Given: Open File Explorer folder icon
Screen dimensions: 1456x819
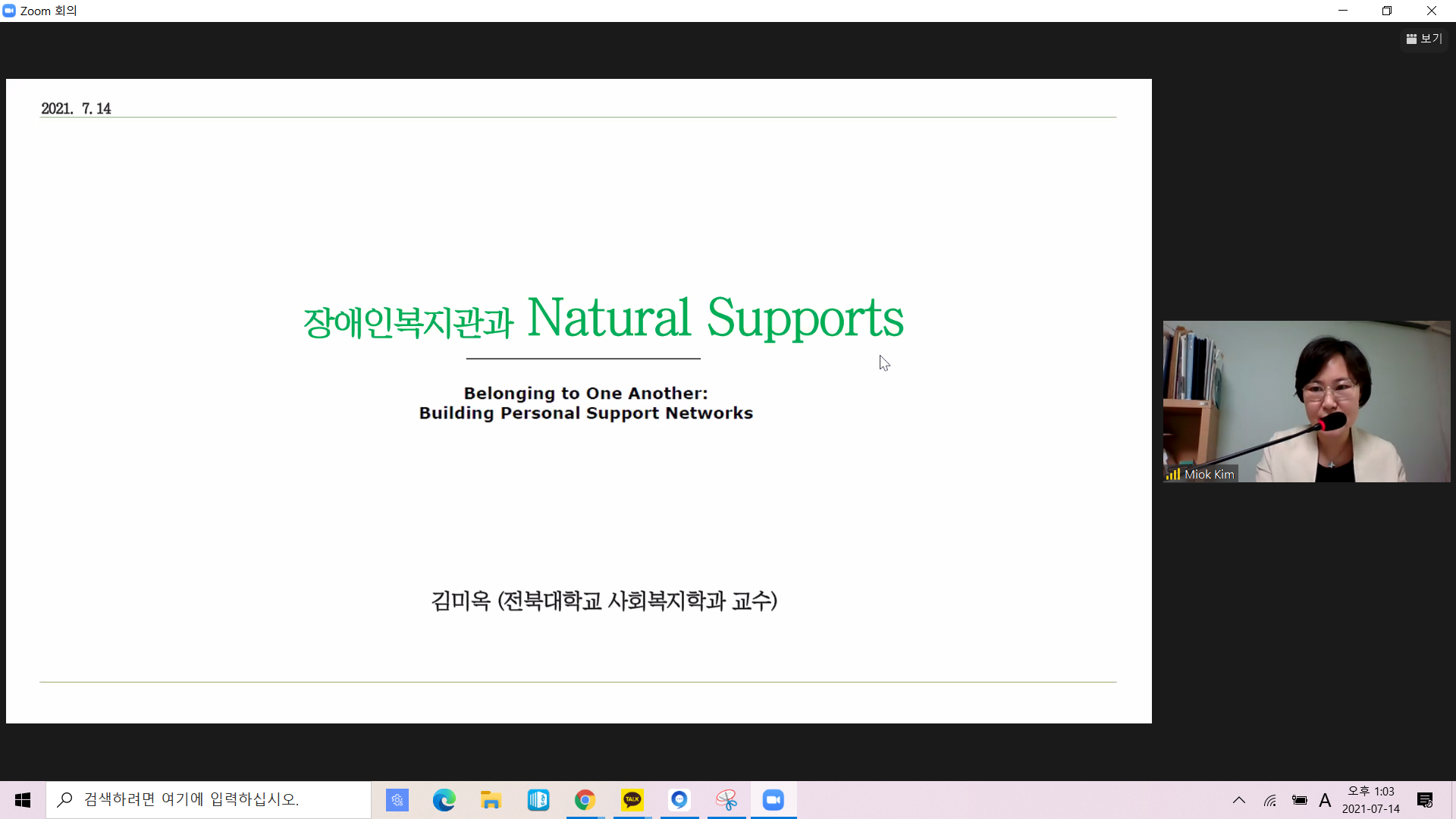Looking at the screenshot, I should [491, 800].
